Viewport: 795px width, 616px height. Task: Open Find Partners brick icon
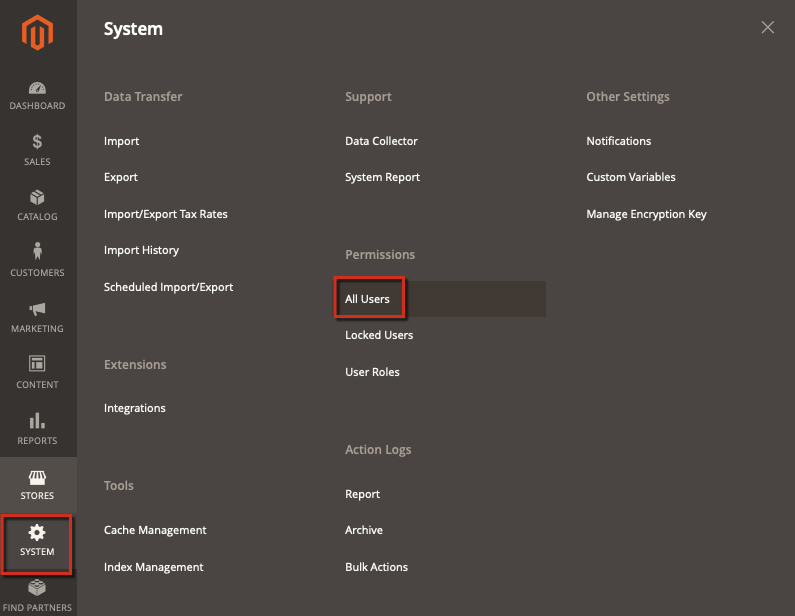pos(37,588)
